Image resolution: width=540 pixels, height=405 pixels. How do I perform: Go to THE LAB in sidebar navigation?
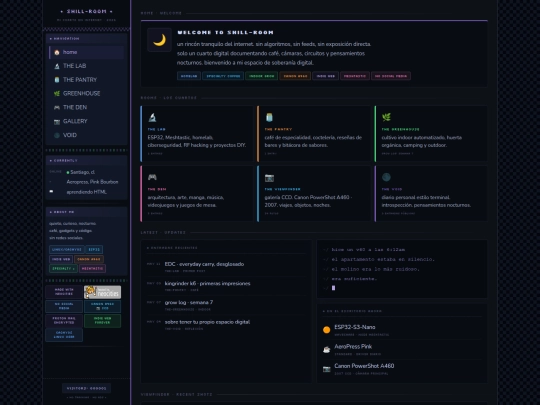pos(86,66)
